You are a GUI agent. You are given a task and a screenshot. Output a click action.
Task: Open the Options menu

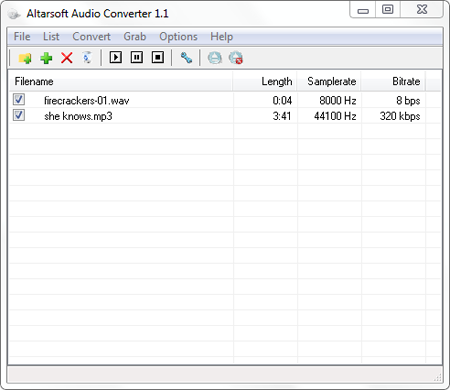click(178, 36)
